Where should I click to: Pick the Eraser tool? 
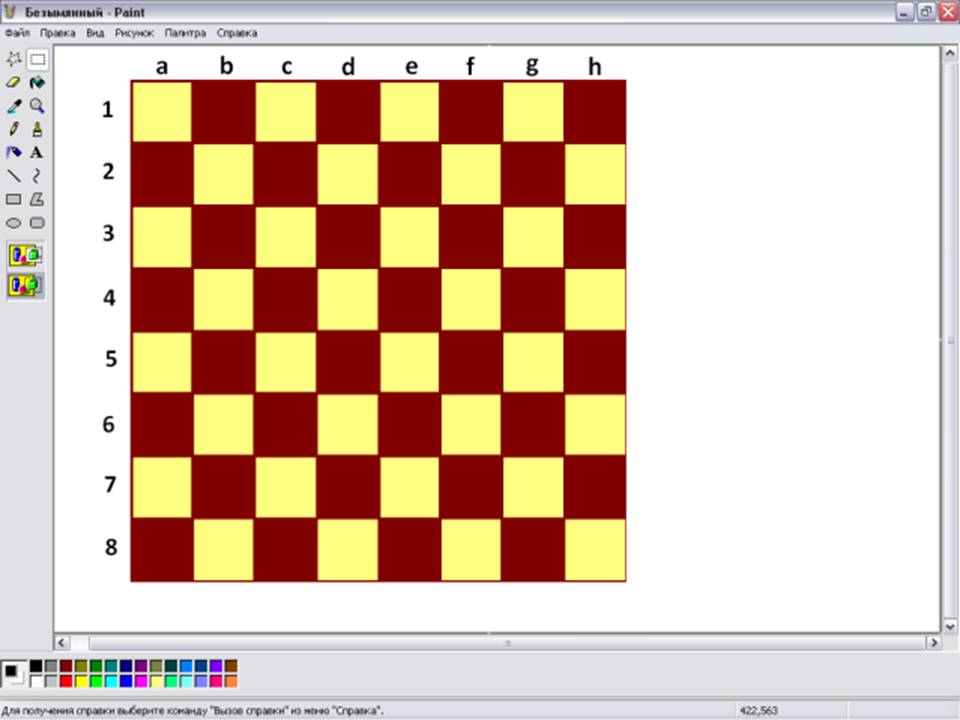[x=14, y=83]
